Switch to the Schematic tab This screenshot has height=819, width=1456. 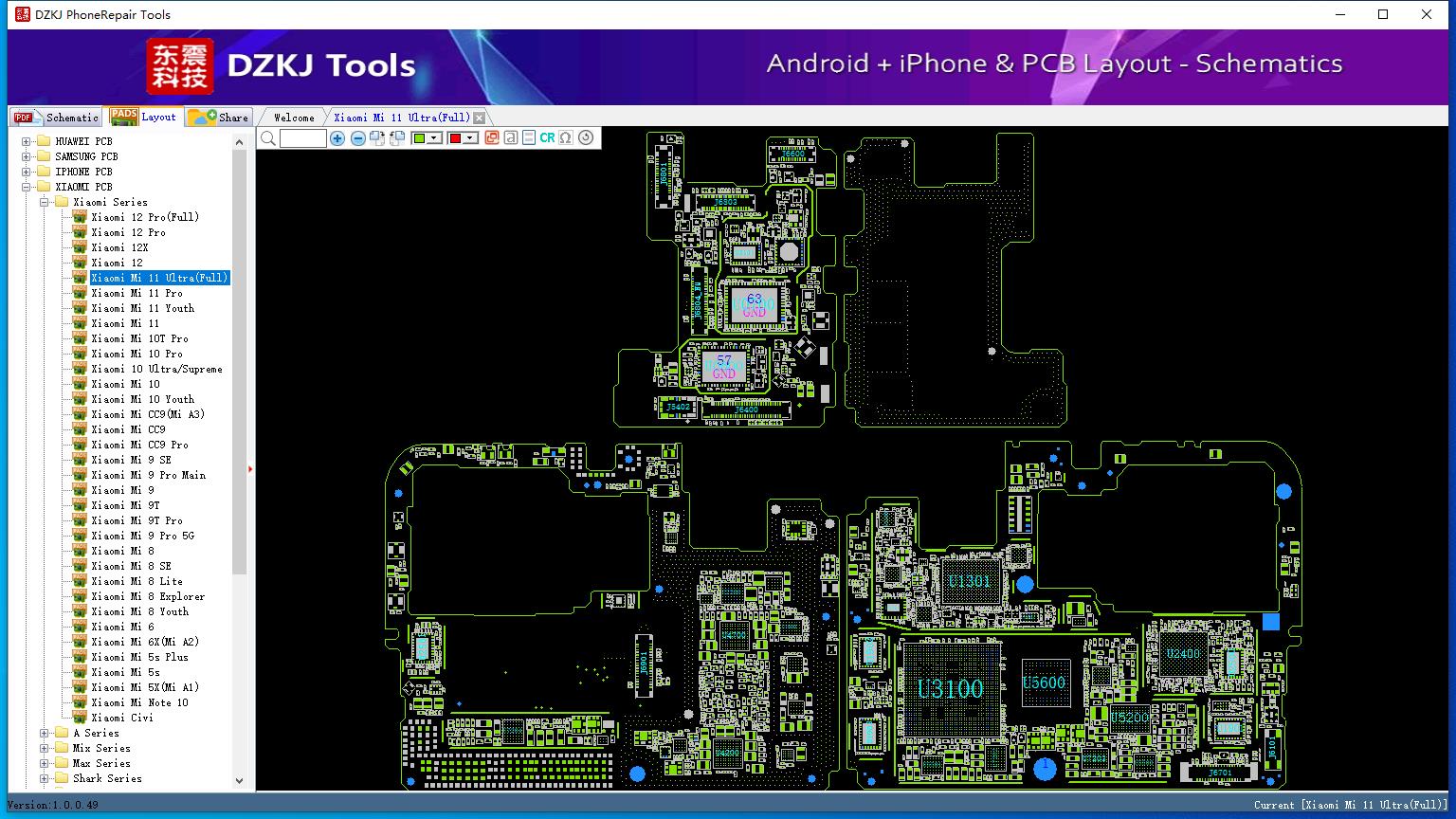pyautogui.click(x=56, y=117)
